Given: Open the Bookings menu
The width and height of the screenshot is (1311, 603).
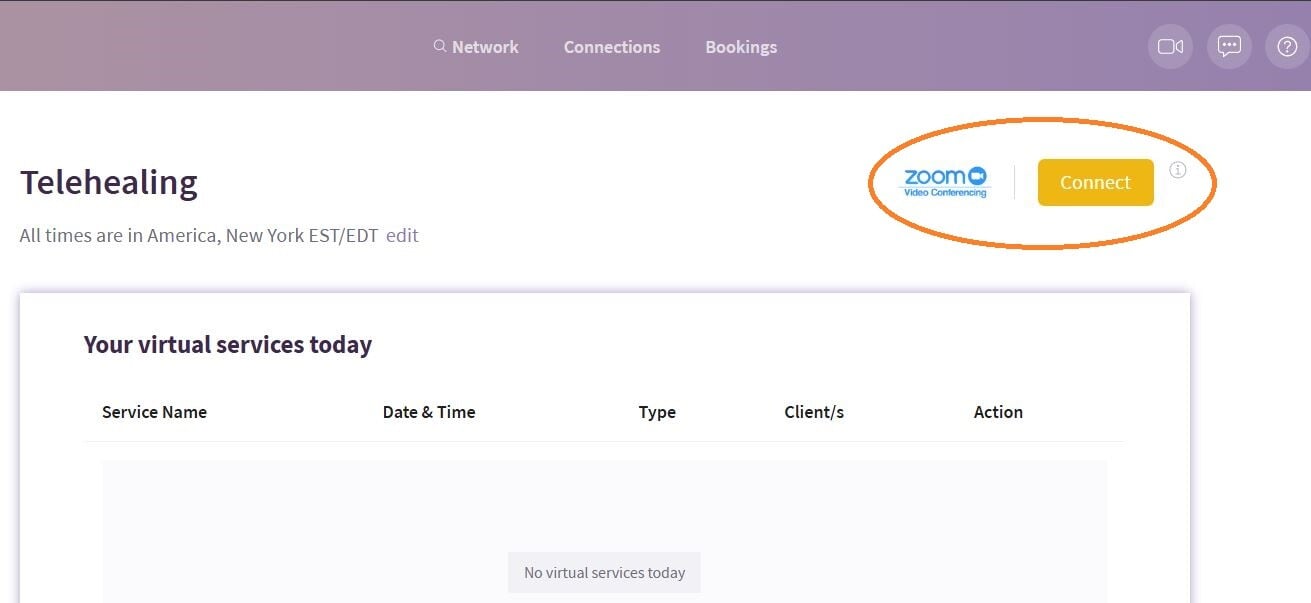Looking at the screenshot, I should pos(741,47).
